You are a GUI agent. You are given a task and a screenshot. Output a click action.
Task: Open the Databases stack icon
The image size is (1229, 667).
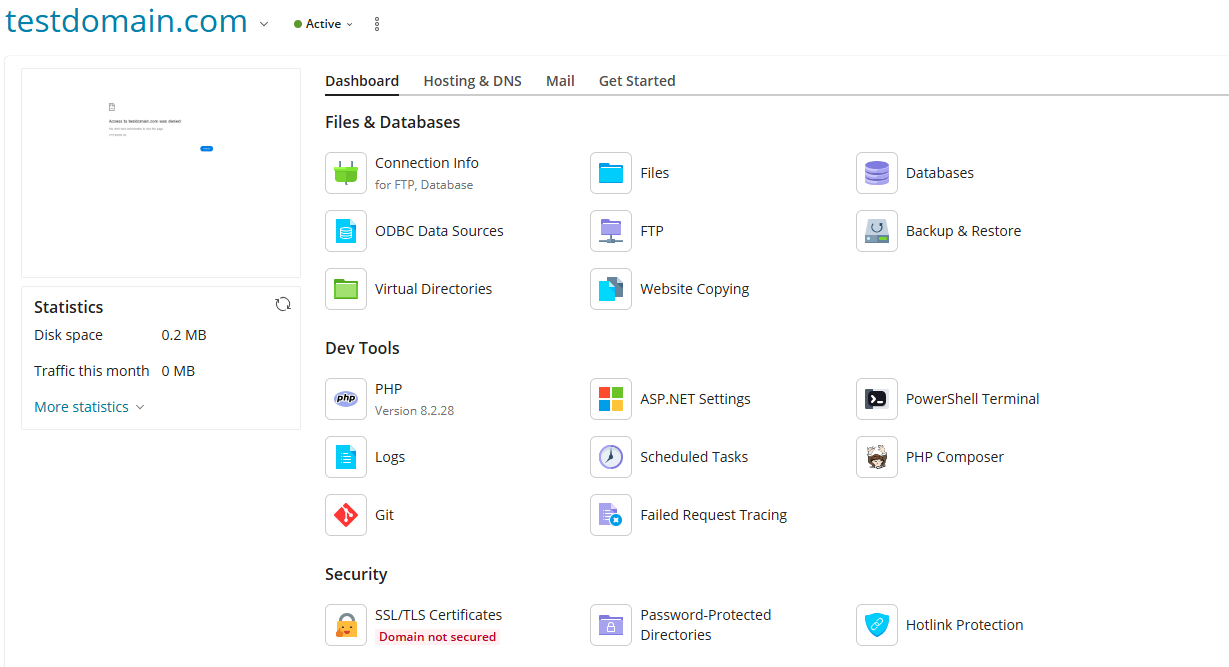(x=877, y=173)
